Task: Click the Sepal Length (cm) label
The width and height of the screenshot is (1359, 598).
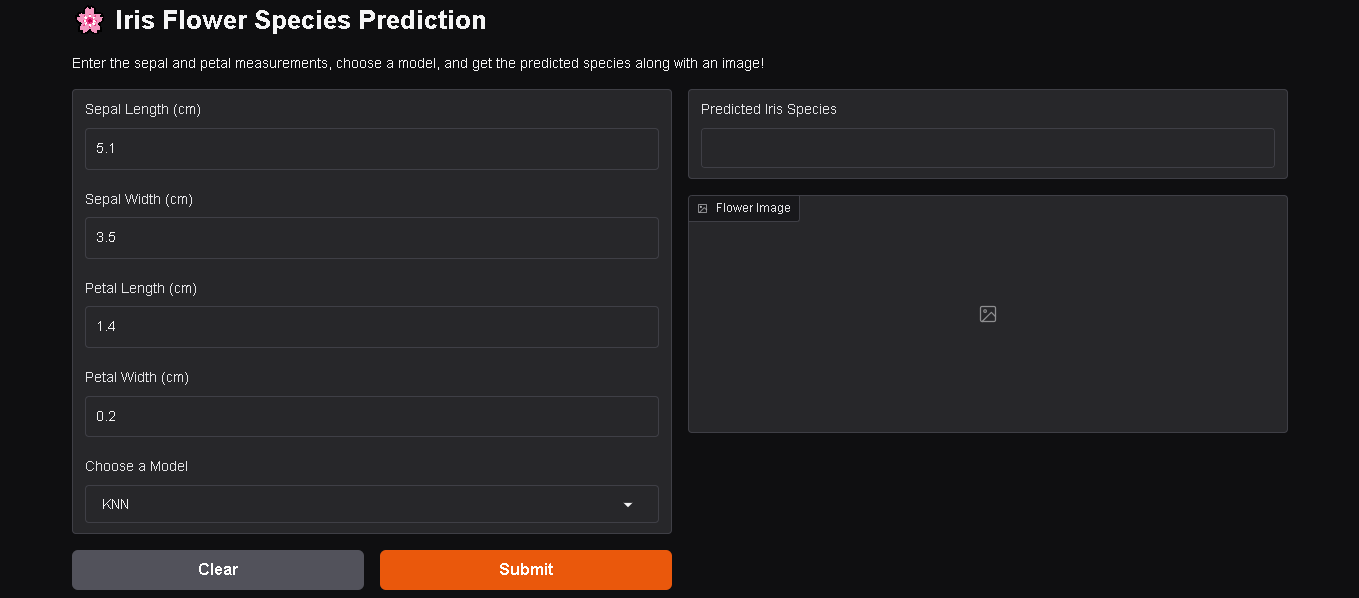Action: tap(143, 109)
